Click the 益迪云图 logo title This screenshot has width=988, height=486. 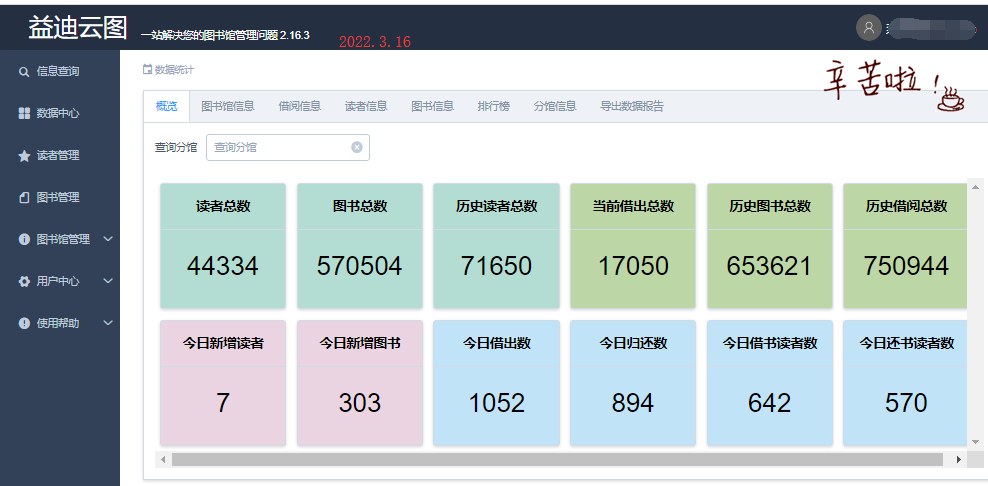tap(77, 29)
